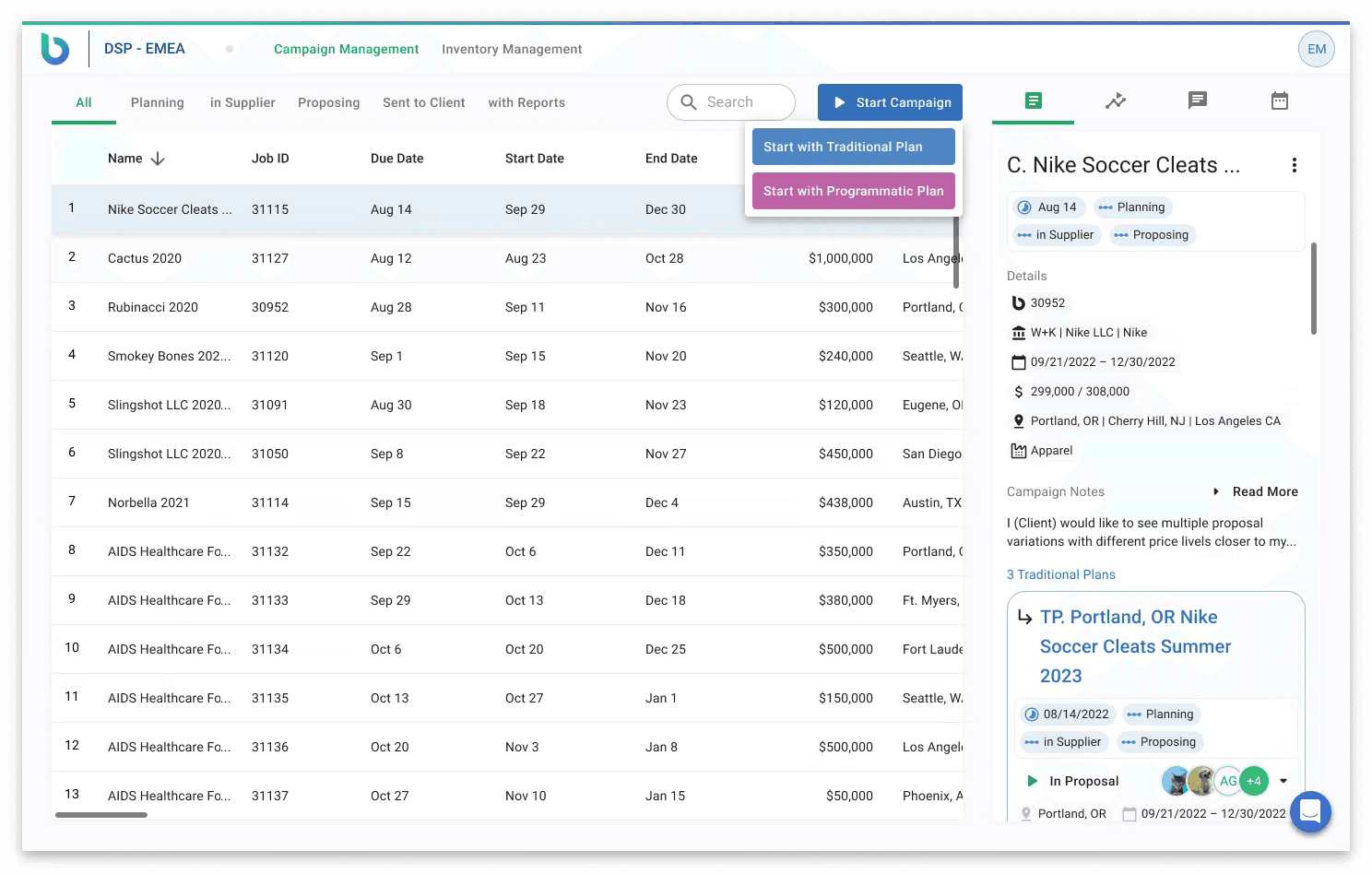
Task: Click the AG member avatar
Action: [1228, 781]
